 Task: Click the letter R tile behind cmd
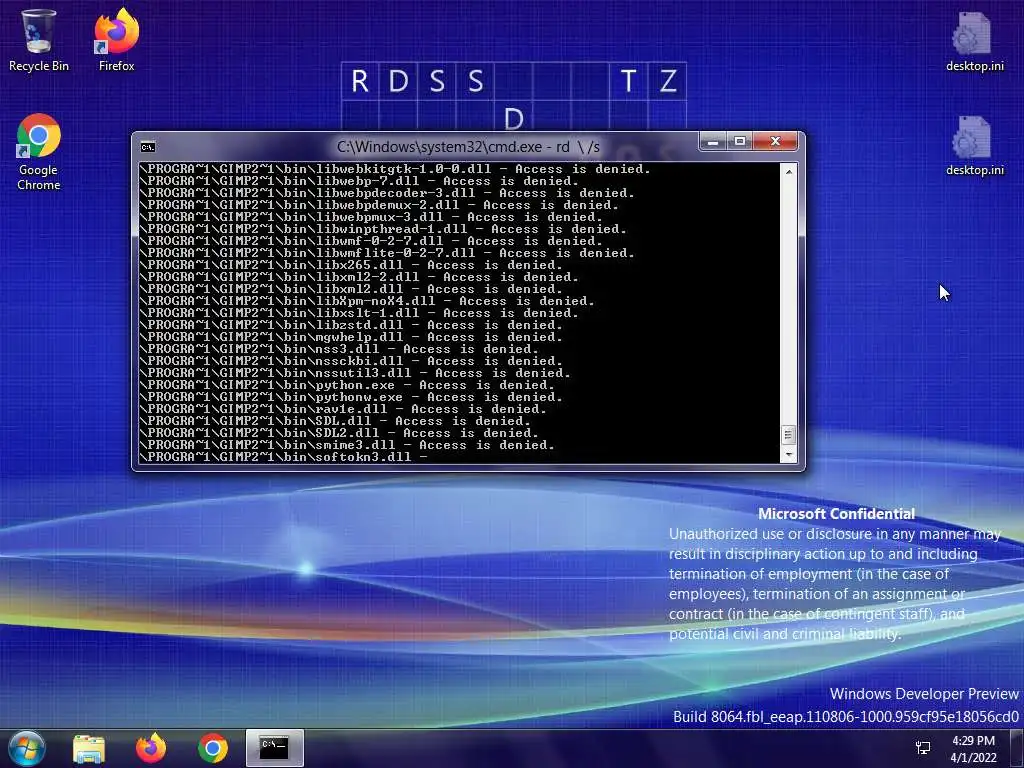pyautogui.click(x=360, y=81)
